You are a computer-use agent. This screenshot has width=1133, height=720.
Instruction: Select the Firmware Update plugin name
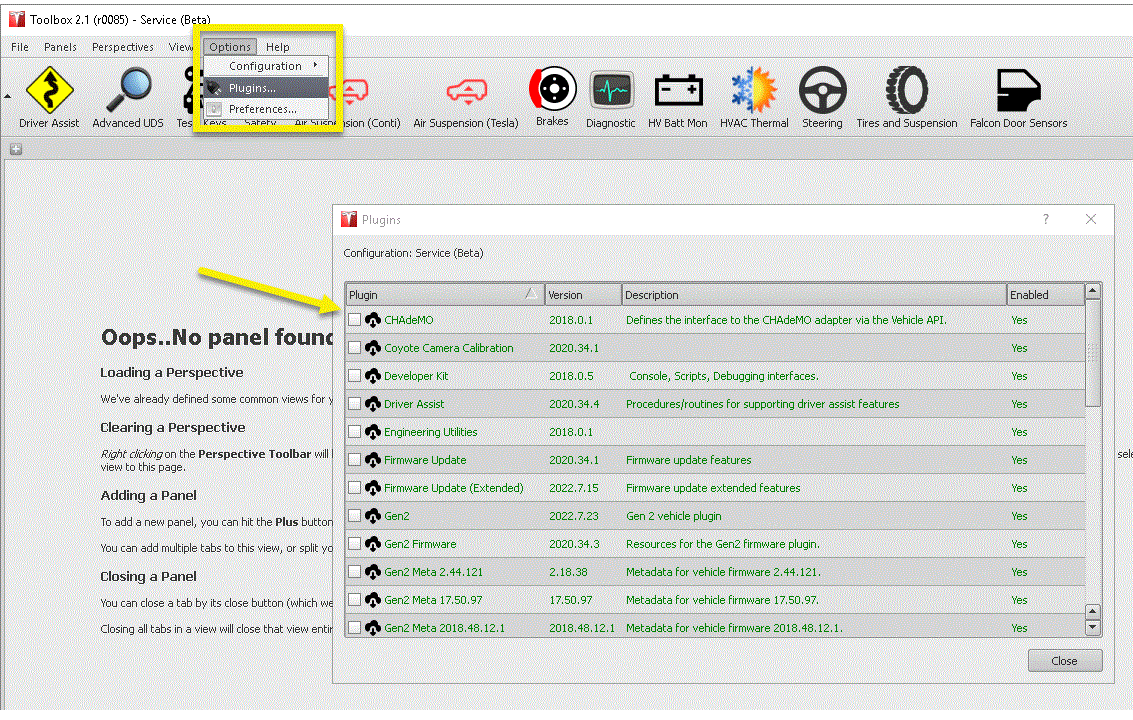[x=425, y=460]
